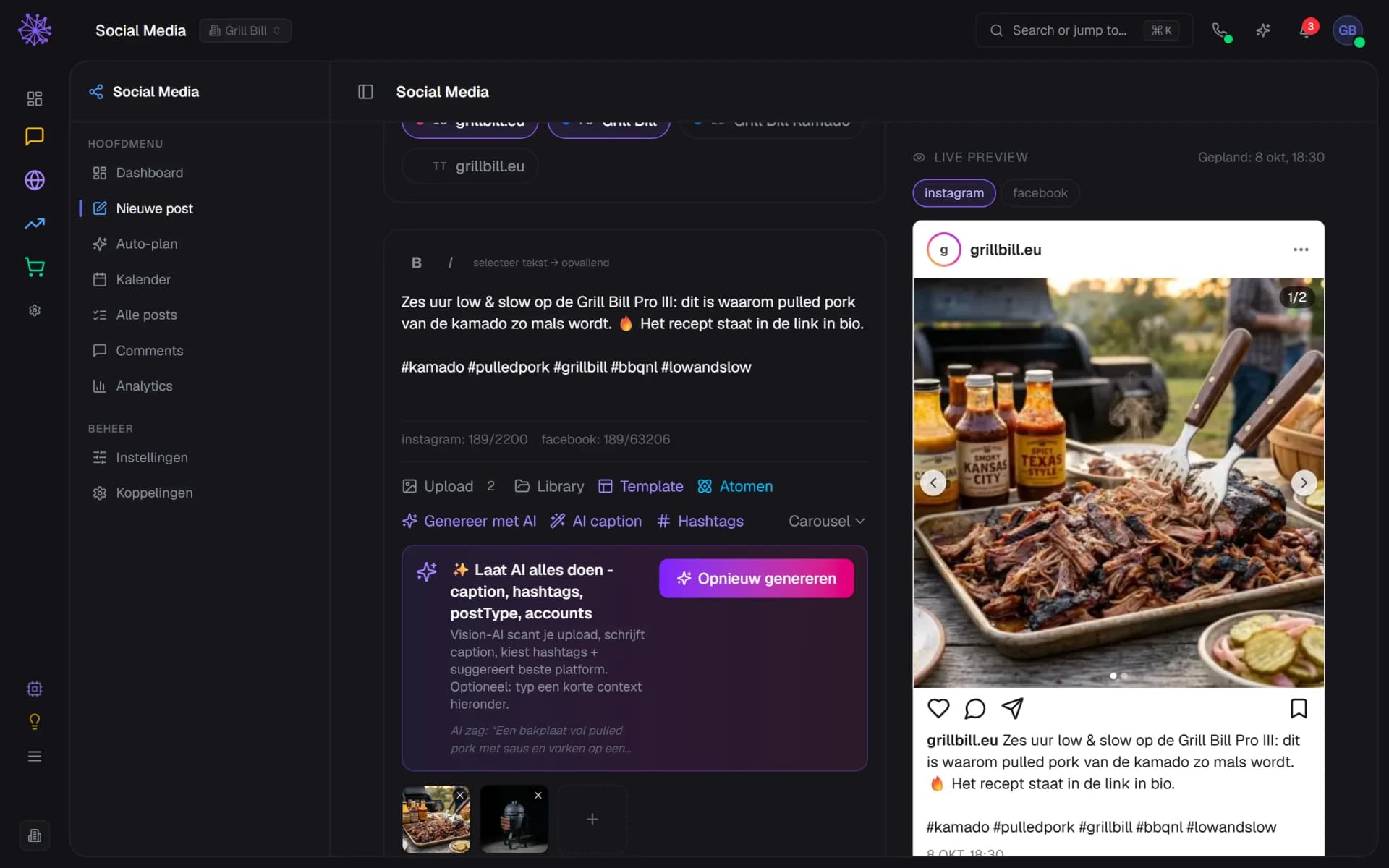Click the Search or jump to field

(x=1084, y=30)
